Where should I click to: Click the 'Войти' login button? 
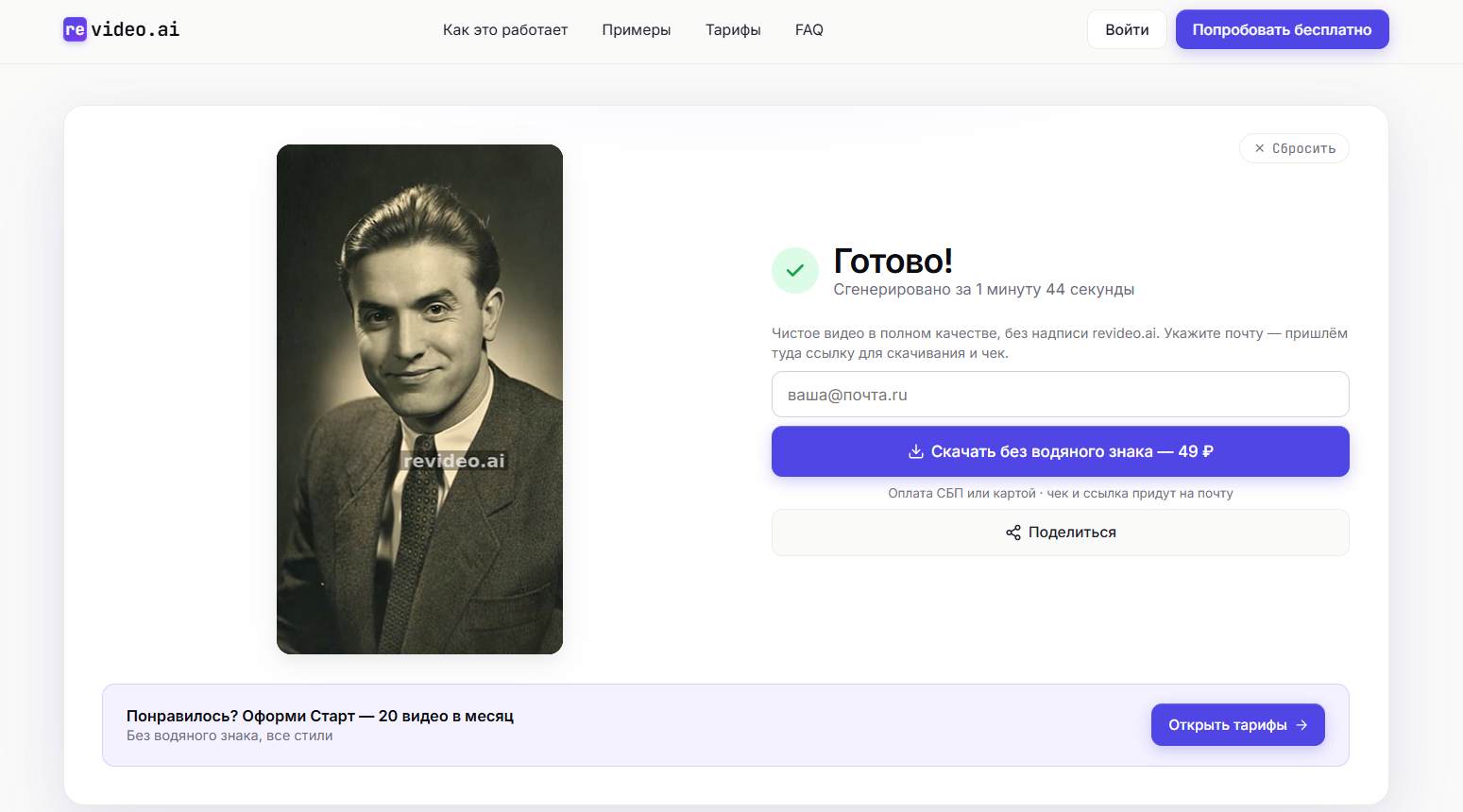tap(1127, 29)
